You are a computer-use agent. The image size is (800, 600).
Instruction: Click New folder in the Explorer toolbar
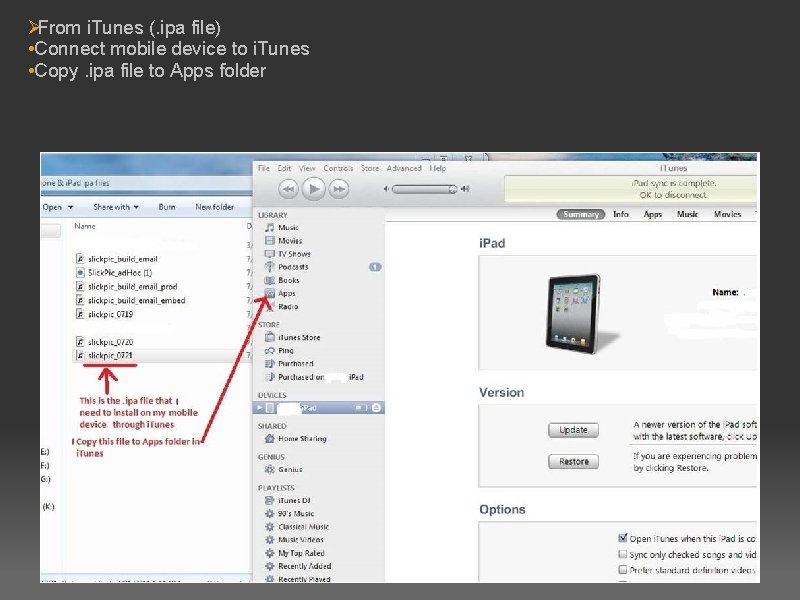pos(214,207)
